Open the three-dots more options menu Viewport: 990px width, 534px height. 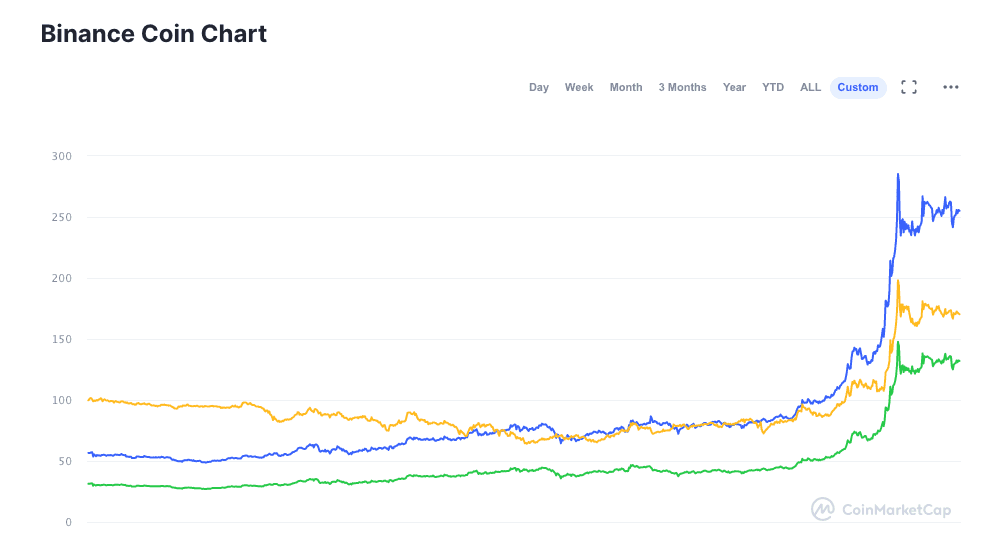tap(951, 87)
